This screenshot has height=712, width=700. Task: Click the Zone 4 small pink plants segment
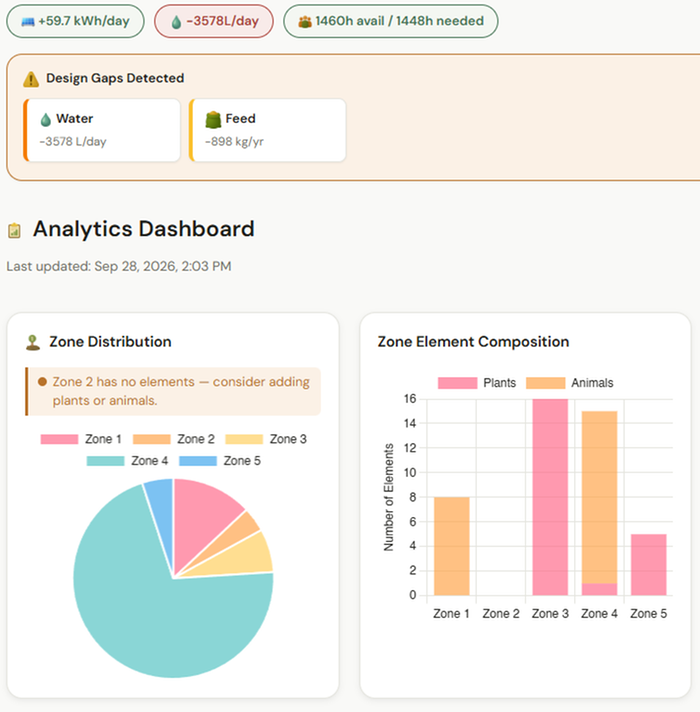pyautogui.click(x=599, y=589)
